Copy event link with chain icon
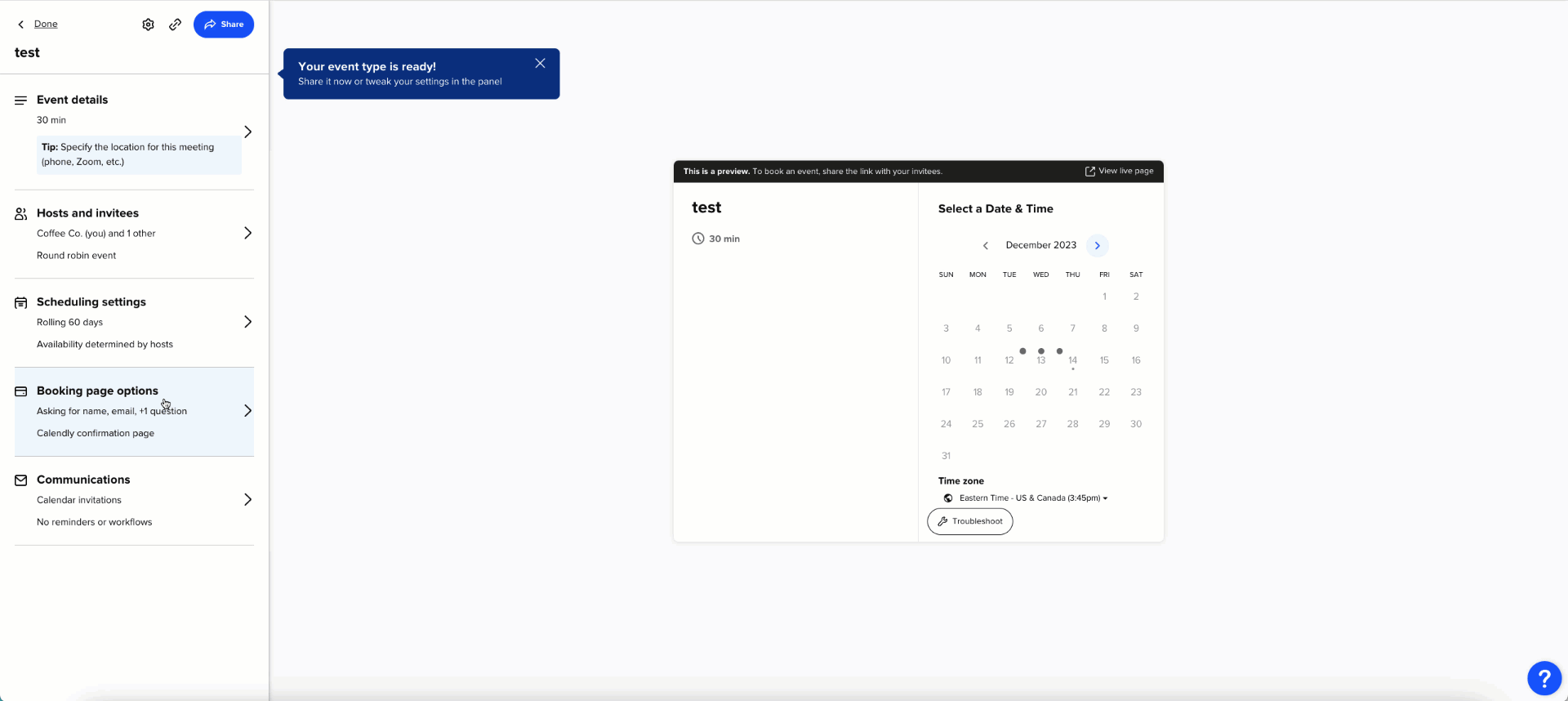This screenshot has height=701, width=1568. tap(175, 25)
